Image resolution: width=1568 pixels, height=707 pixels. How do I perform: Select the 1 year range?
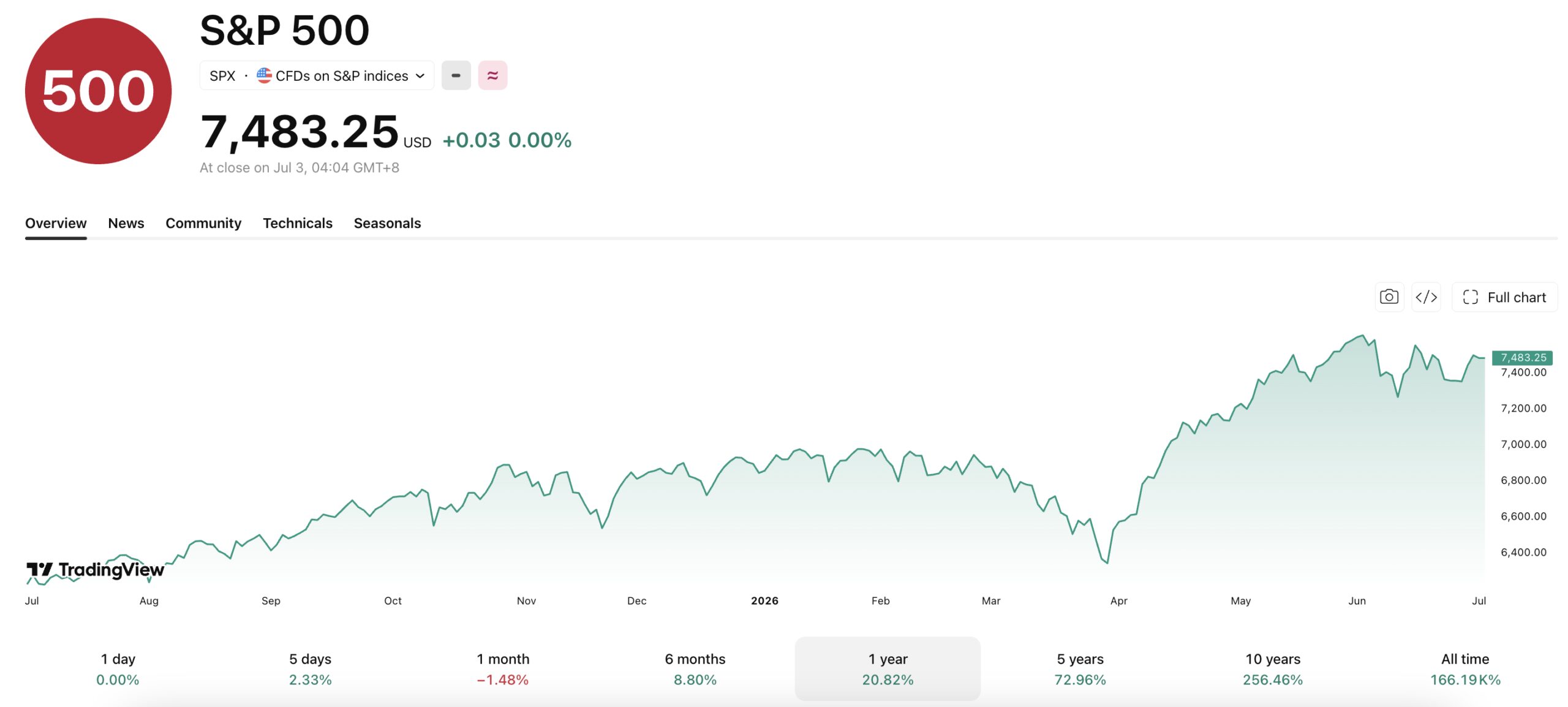coord(888,668)
